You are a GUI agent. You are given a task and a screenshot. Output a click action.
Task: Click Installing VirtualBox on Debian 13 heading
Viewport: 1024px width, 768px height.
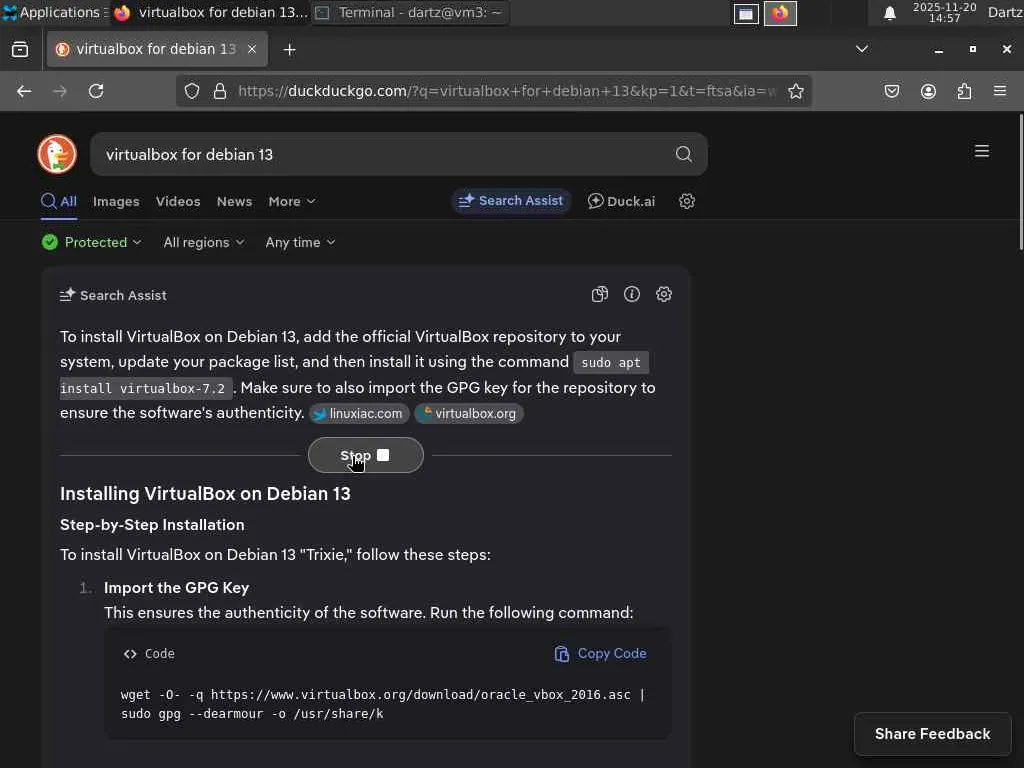pos(205,494)
